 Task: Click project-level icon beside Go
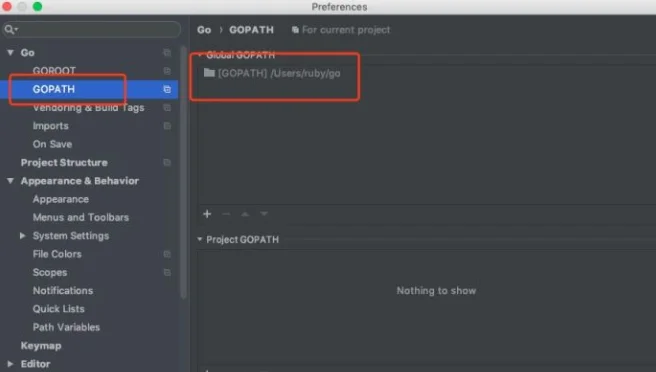click(x=167, y=53)
